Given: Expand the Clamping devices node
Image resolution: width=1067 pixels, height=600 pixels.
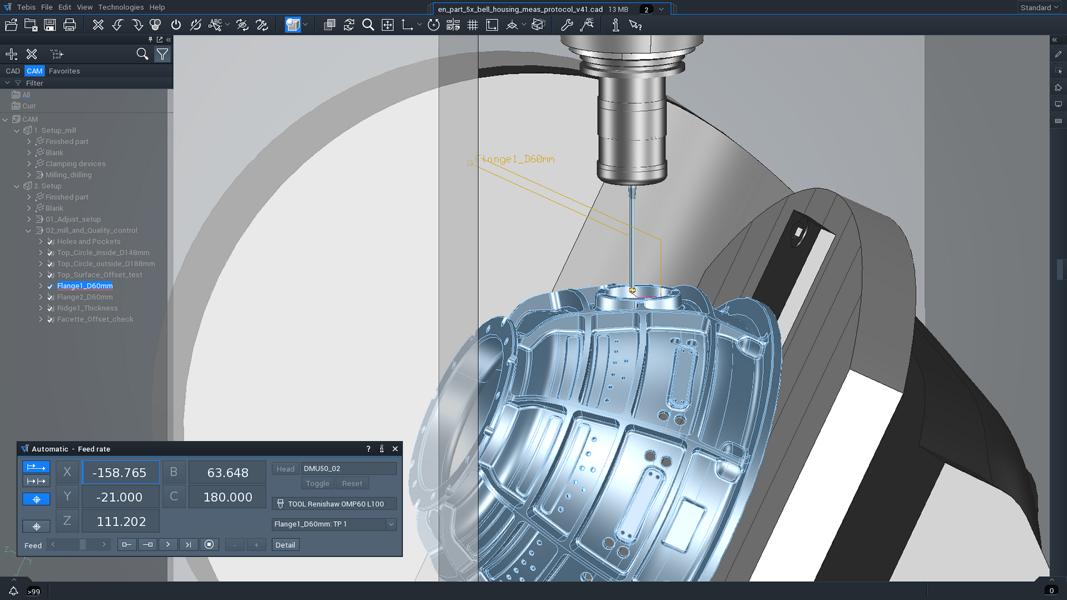Looking at the screenshot, I should (29, 164).
